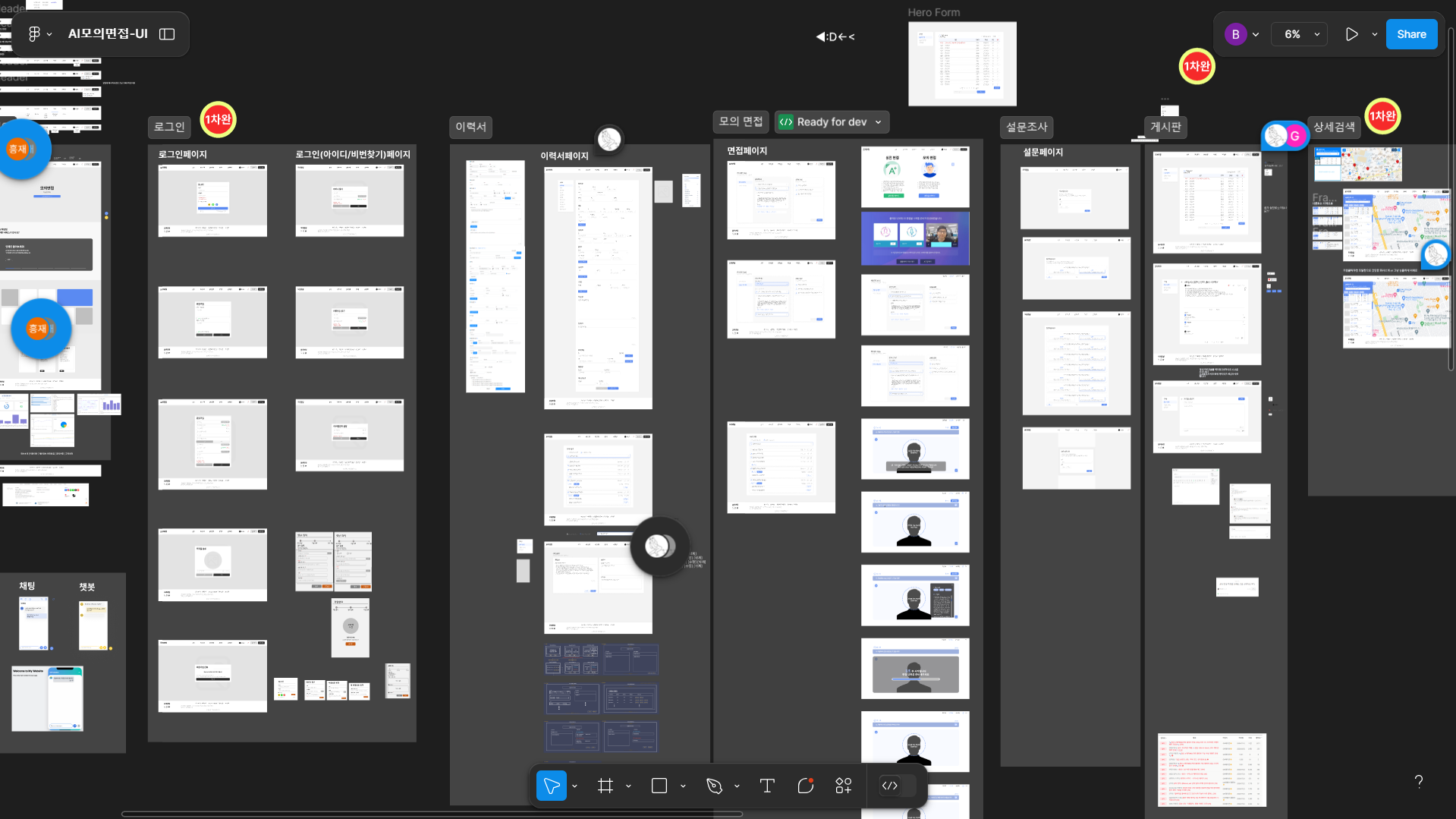Click the Share button
The height and width of the screenshot is (819, 1456).
click(1411, 34)
